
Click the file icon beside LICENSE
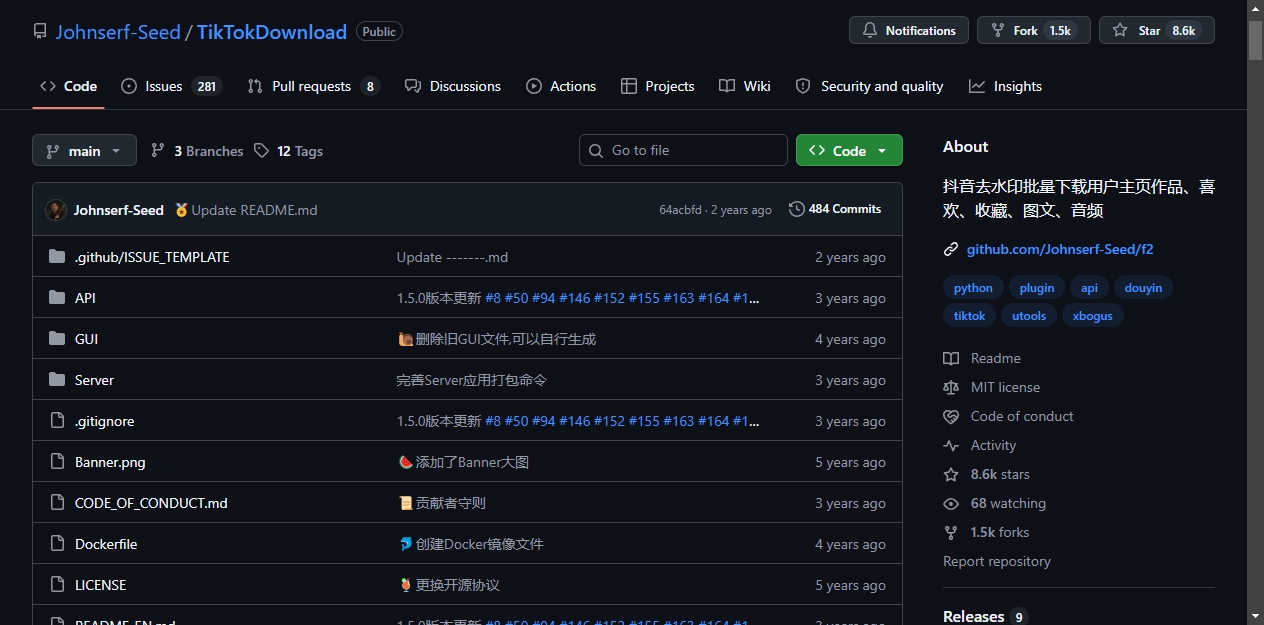pyautogui.click(x=57, y=585)
